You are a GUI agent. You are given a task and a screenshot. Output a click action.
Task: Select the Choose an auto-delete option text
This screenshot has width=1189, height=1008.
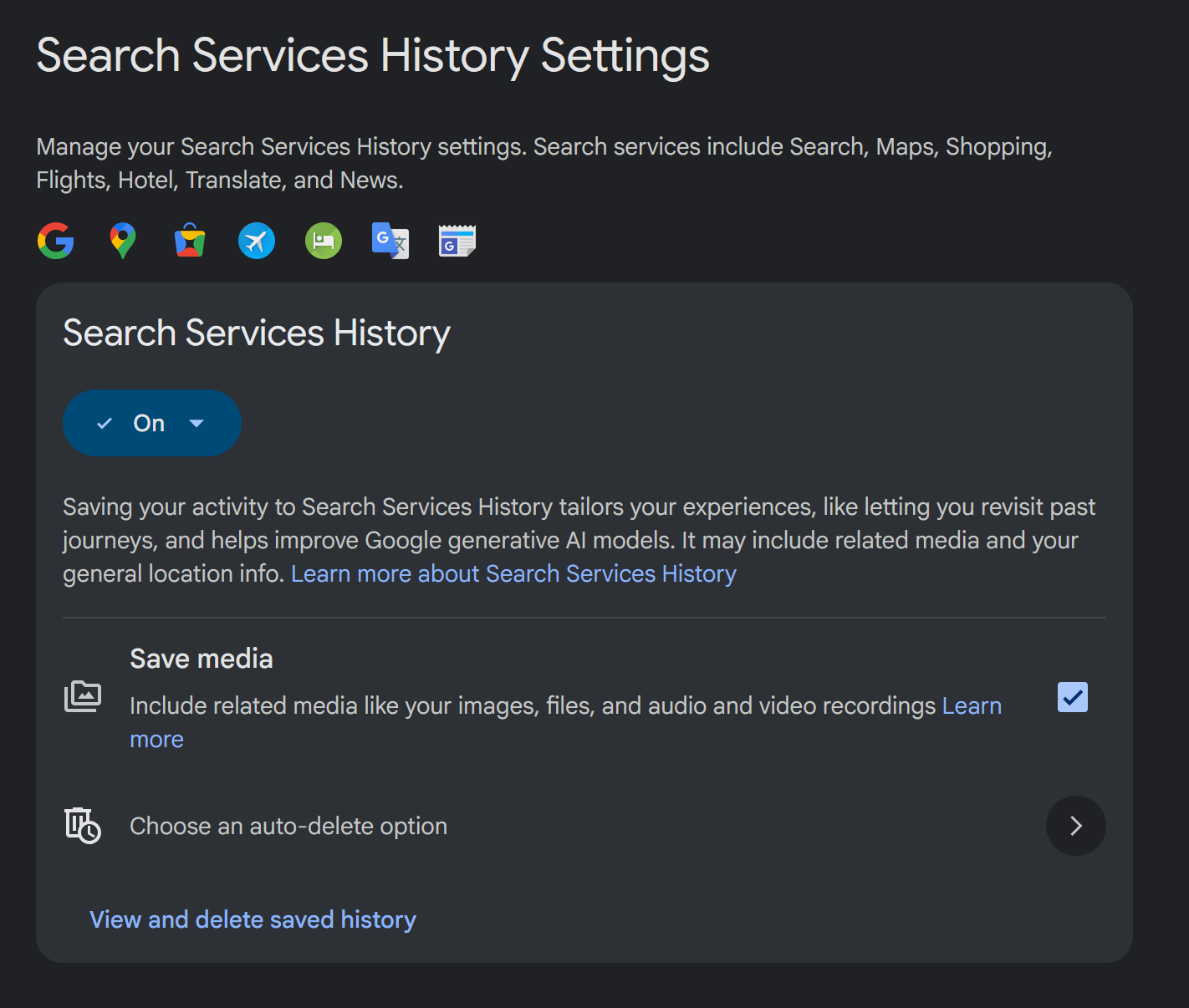[288, 826]
